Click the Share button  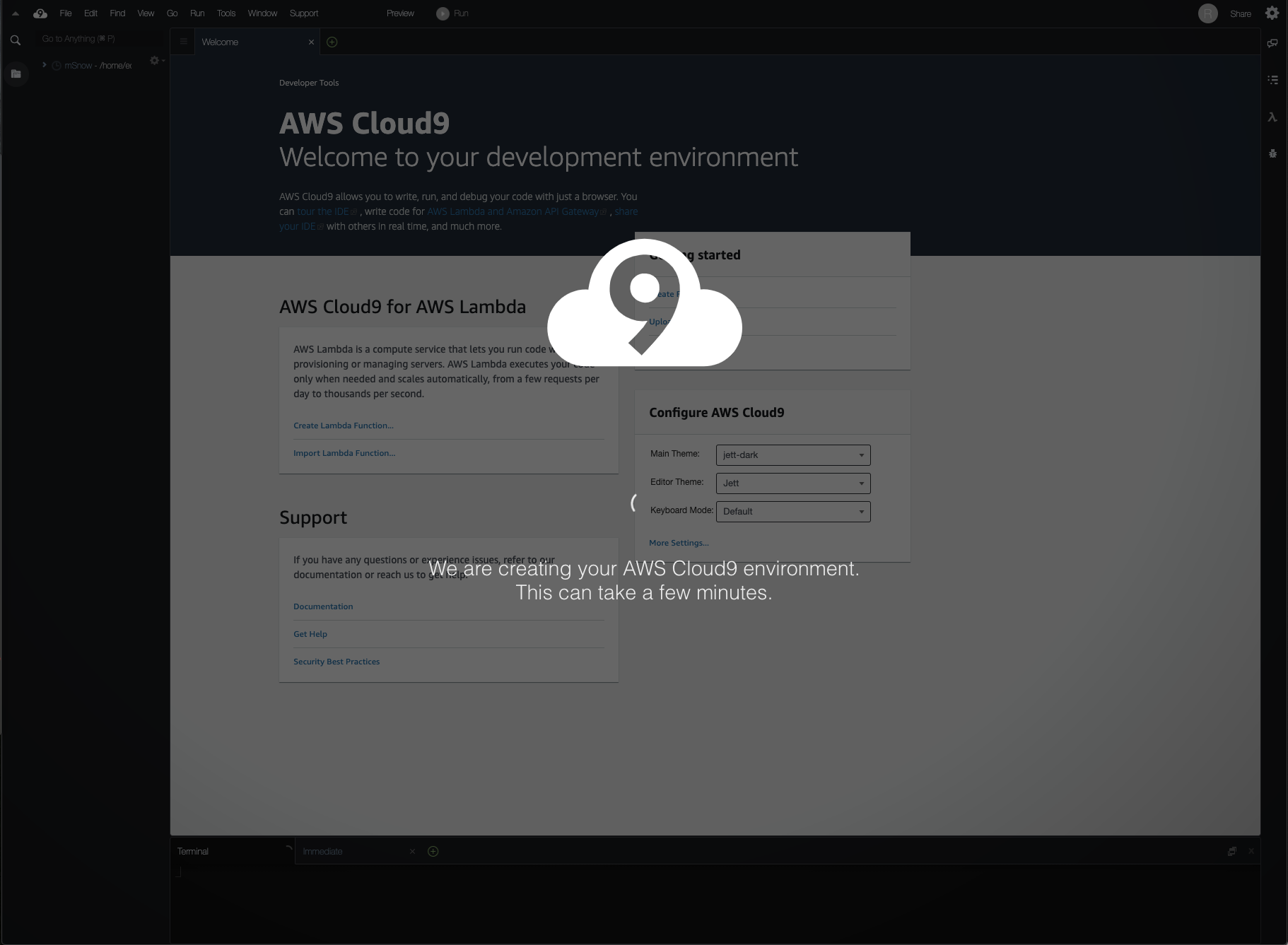pyautogui.click(x=1241, y=13)
